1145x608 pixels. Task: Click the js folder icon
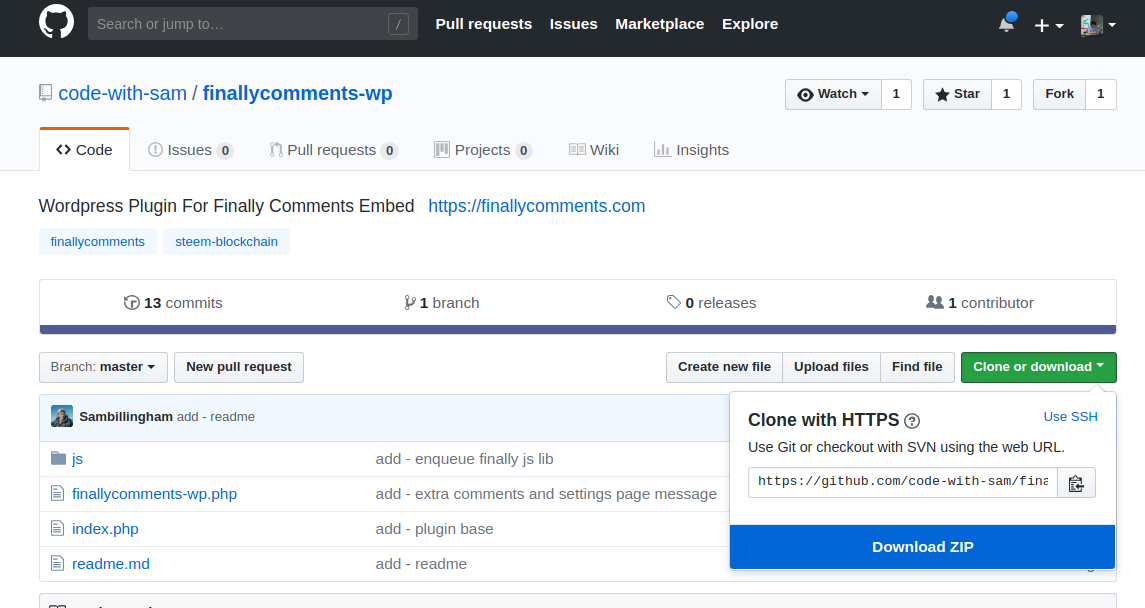point(58,459)
